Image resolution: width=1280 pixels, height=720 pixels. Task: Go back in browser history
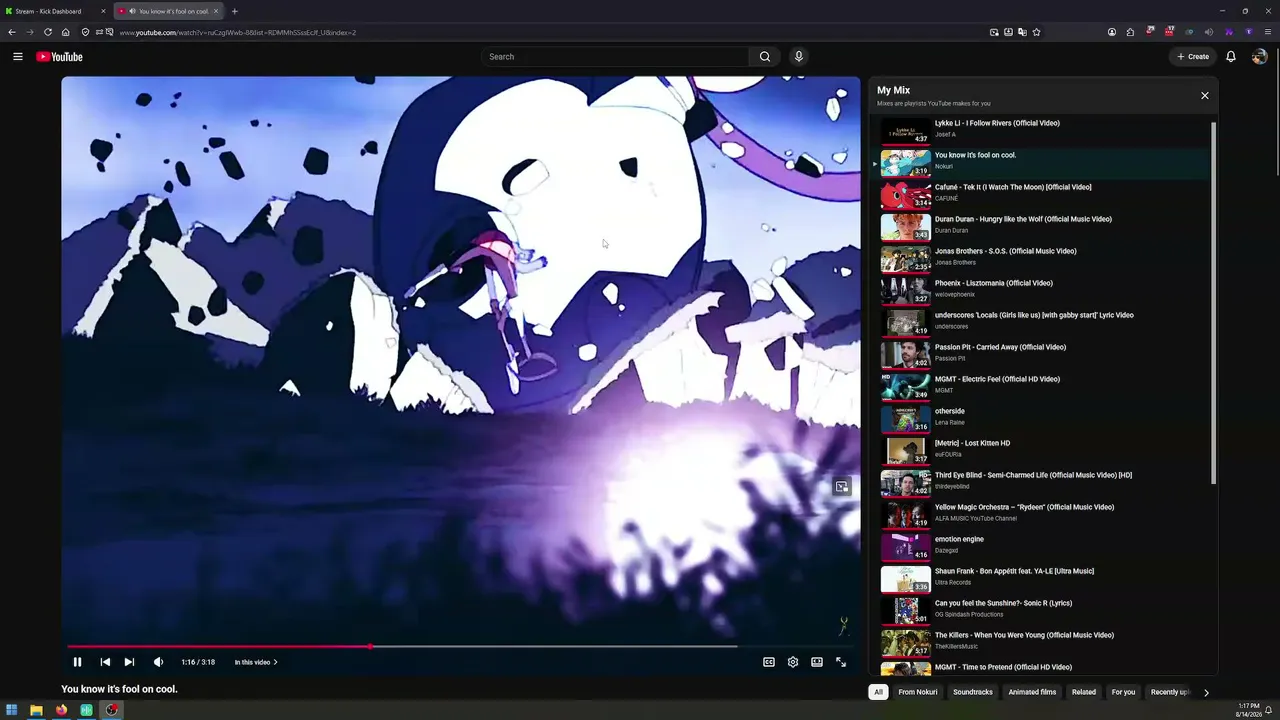[12, 32]
